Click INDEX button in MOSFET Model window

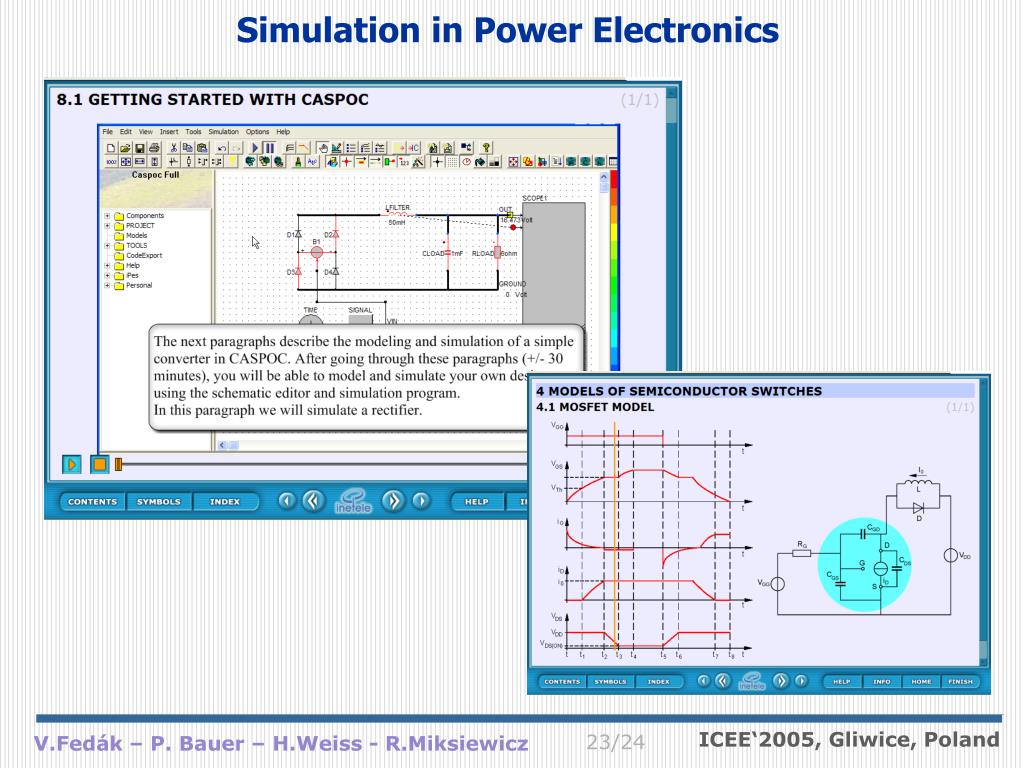click(658, 681)
